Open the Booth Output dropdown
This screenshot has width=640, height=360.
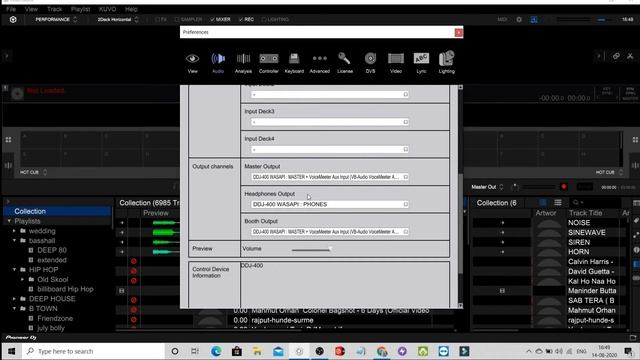point(330,231)
